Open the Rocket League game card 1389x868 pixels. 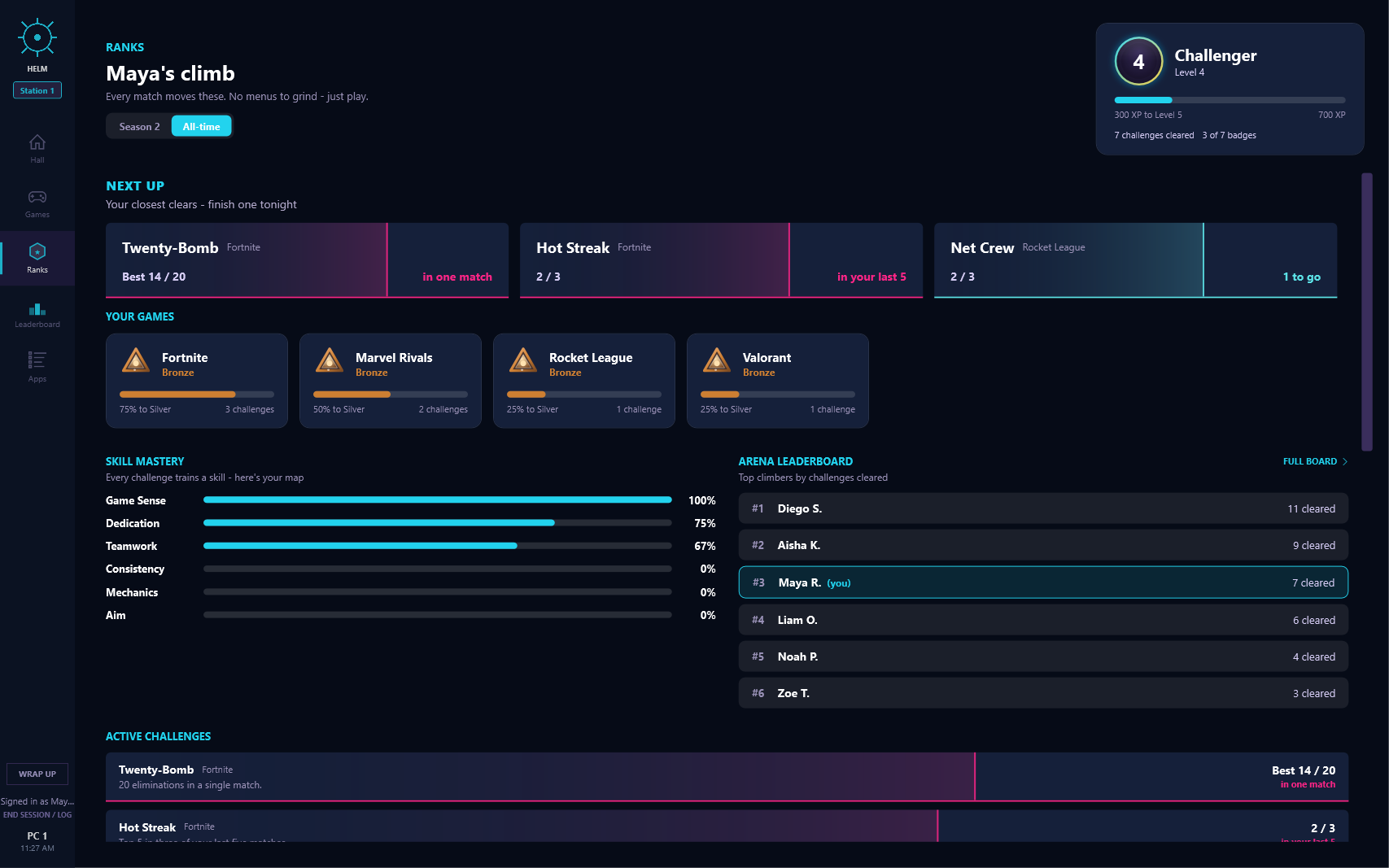tap(584, 381)
